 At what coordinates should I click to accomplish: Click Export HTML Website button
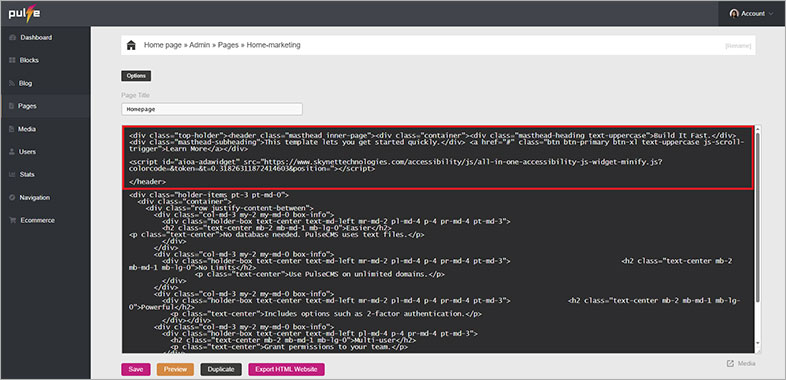[x=286, y=369]
